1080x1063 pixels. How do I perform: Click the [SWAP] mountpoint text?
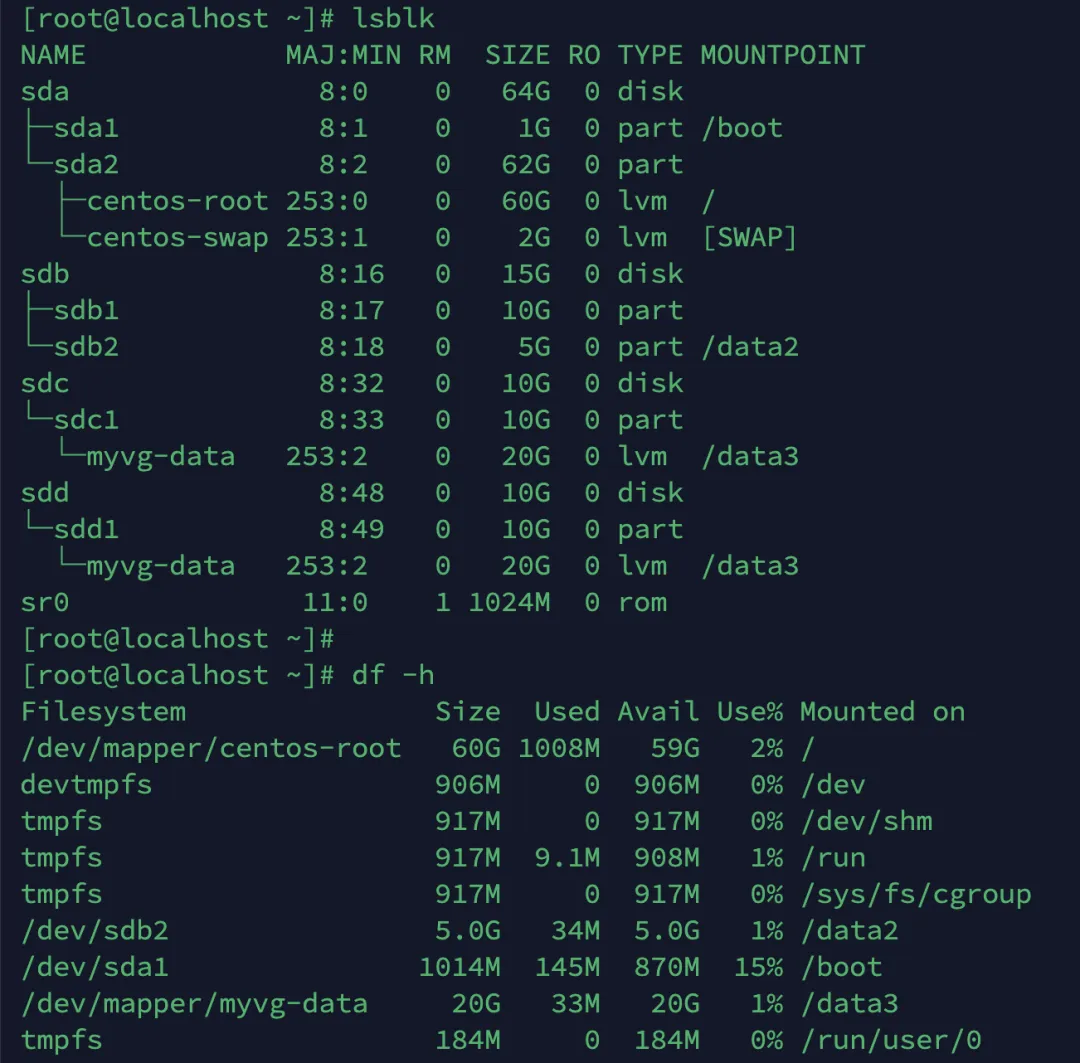click(x=749, y=238)
